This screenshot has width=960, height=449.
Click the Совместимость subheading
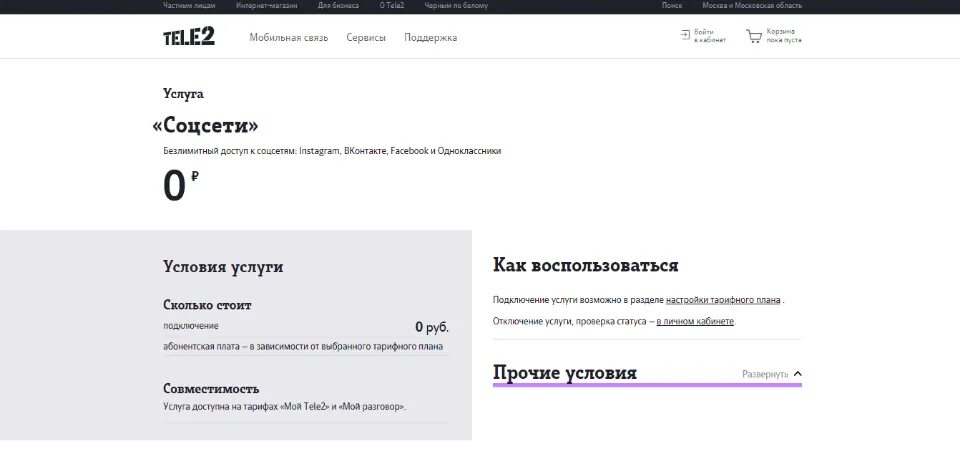211,388
